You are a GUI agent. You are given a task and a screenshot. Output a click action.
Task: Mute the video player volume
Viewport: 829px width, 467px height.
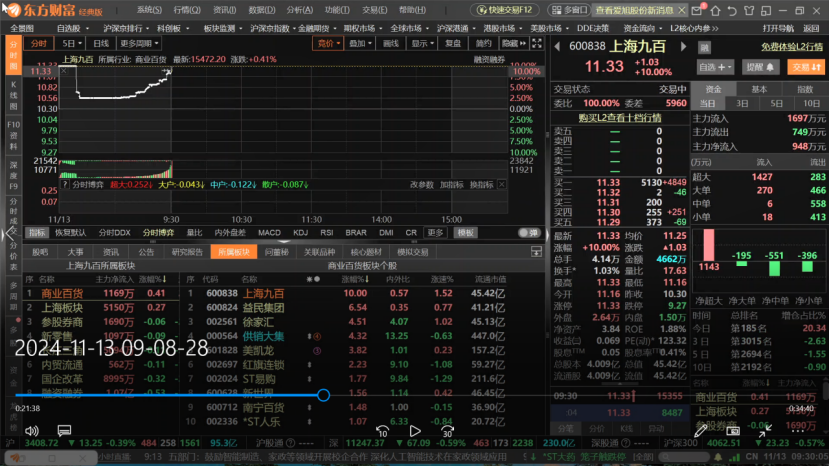pyautogui.click(x=32, y=431)
